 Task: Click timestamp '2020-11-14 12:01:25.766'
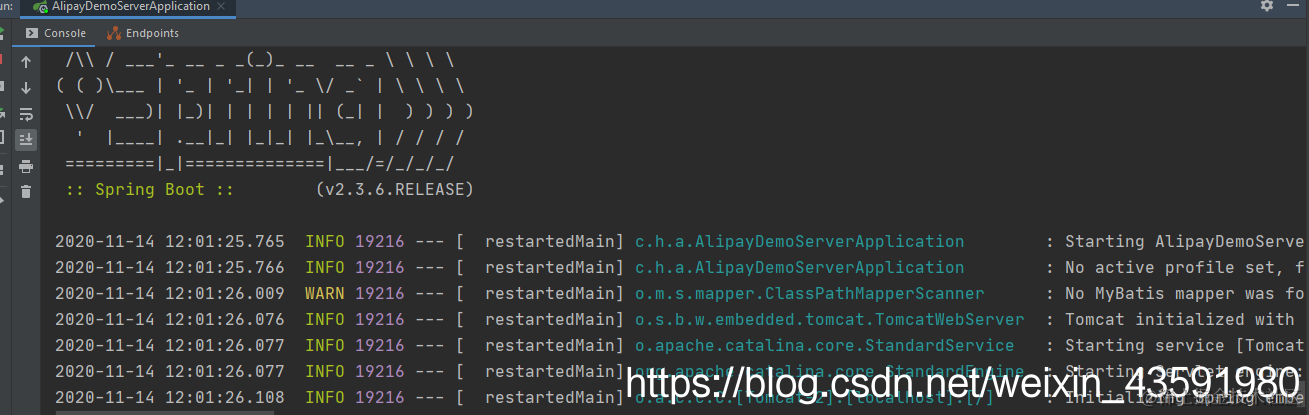coord(169,267)
